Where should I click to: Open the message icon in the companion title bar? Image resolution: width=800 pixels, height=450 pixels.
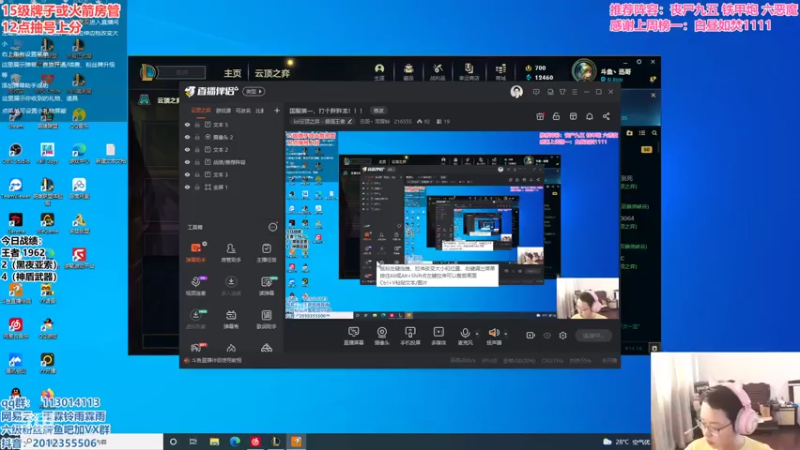536,92
